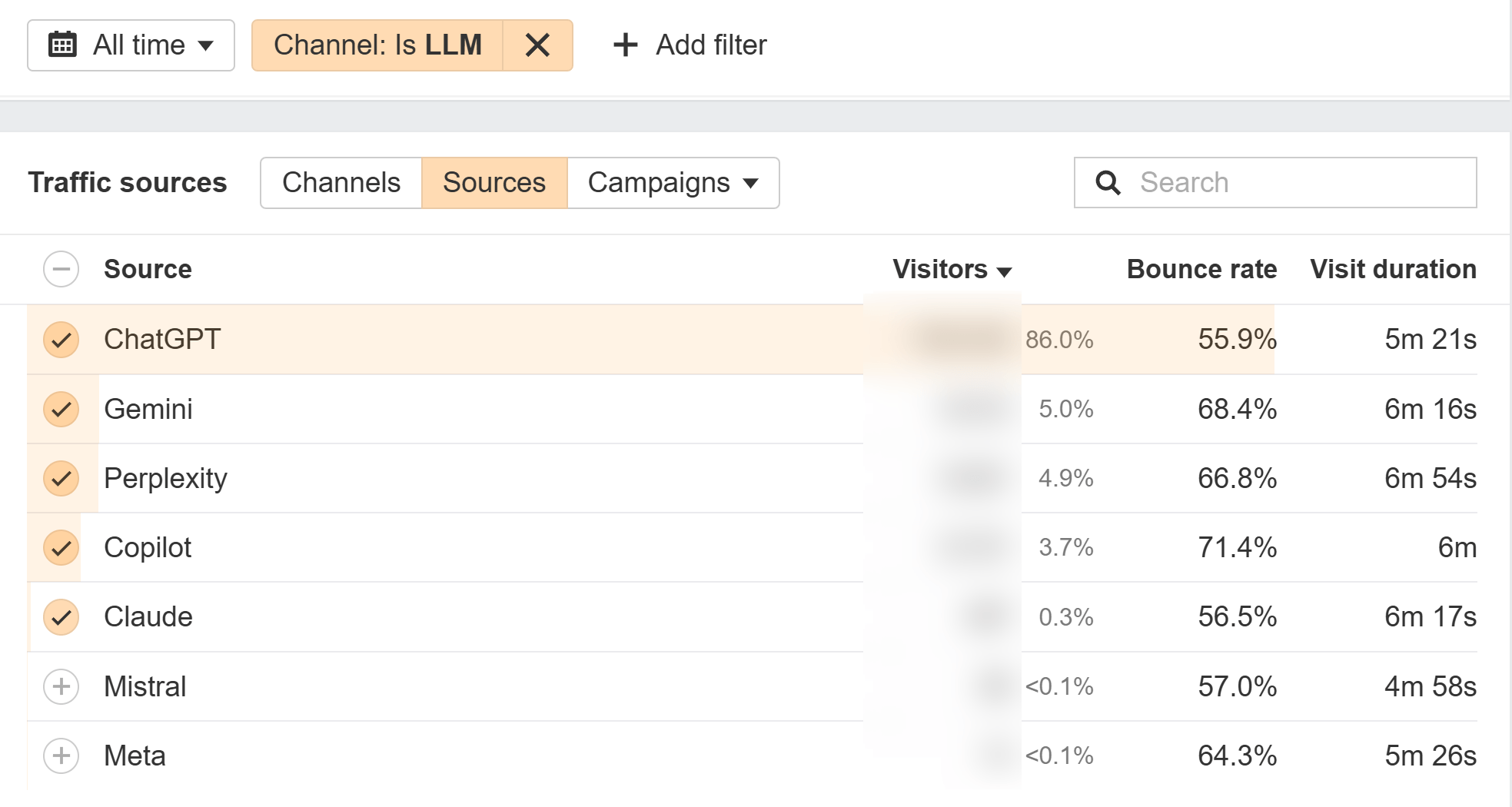Open the Campaigns dropdown arrow
1512x807 pixels.
point(749,183)
